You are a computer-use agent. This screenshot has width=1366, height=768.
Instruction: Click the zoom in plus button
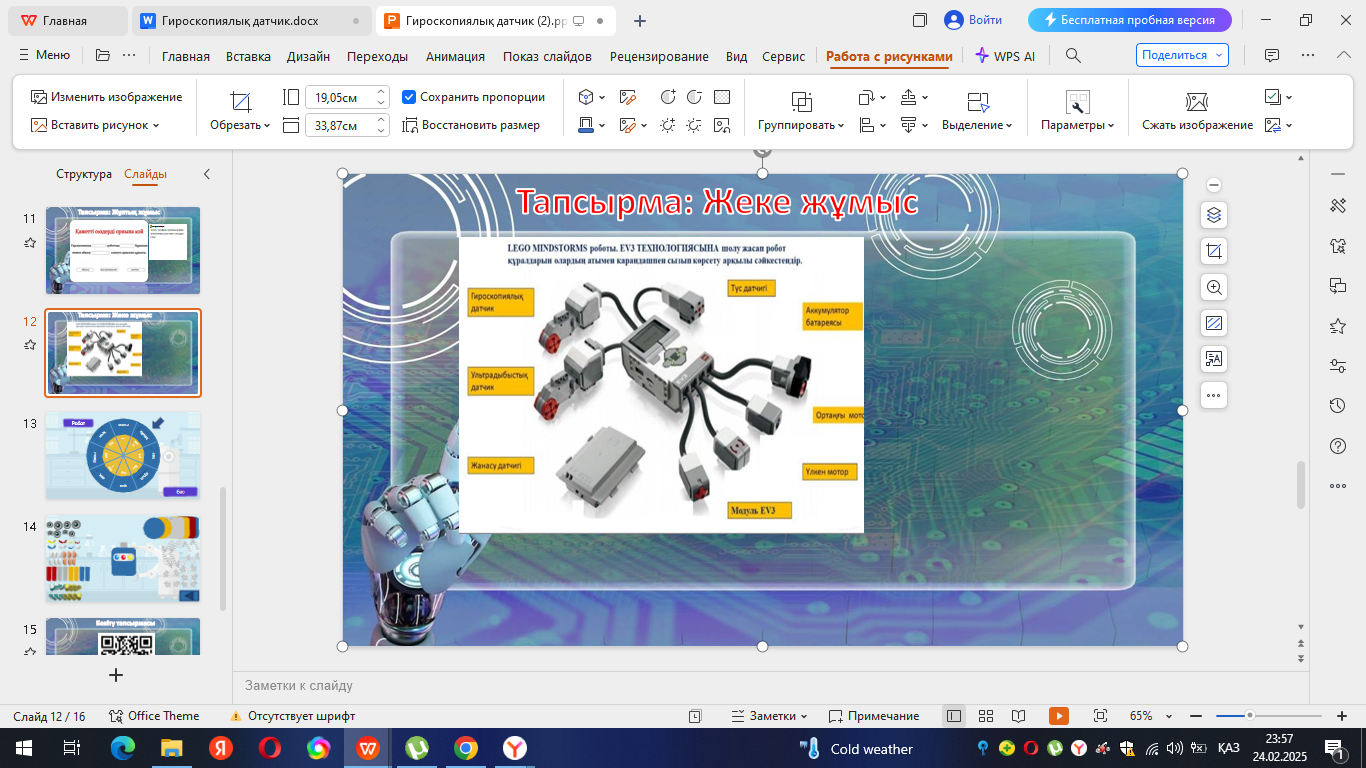(1342, 716)
